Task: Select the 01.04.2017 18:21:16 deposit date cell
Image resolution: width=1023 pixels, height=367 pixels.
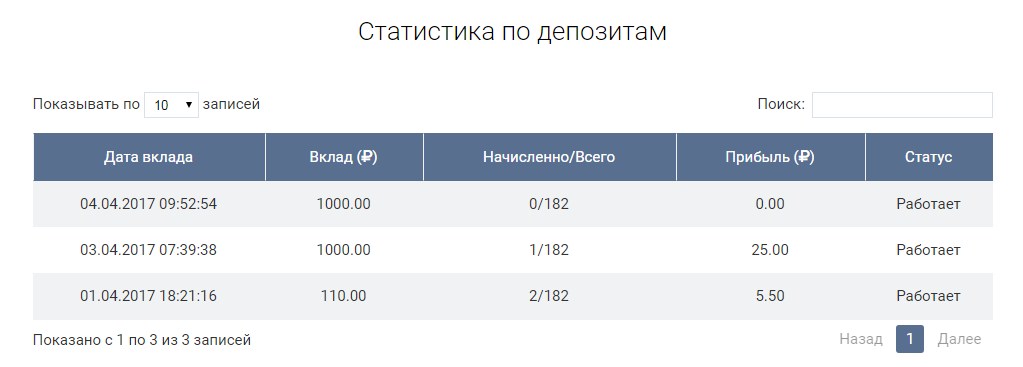Action: point(149,297)
